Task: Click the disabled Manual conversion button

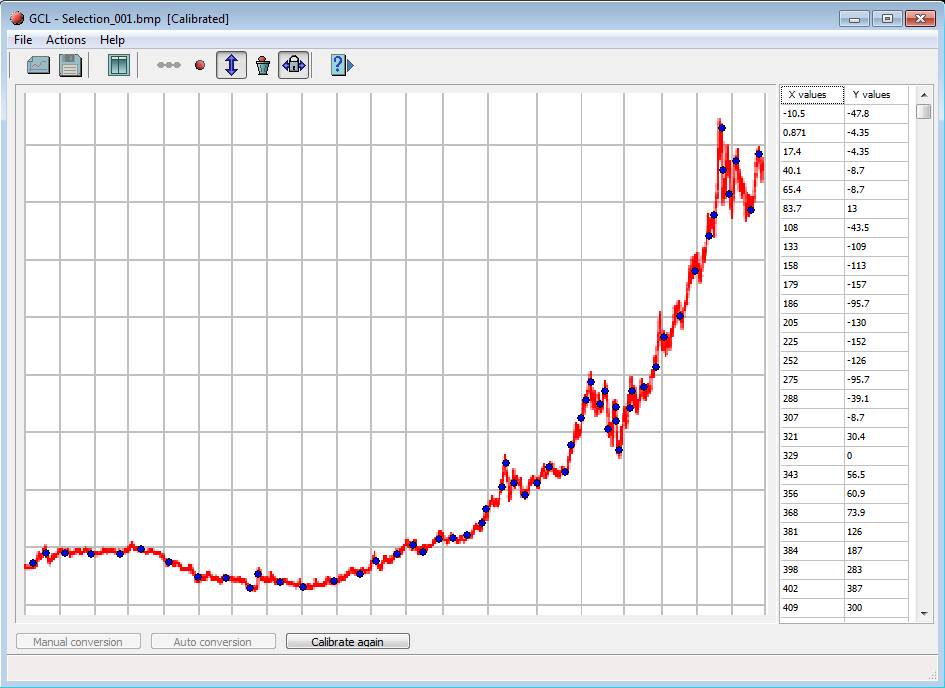Action: point(78,642)
